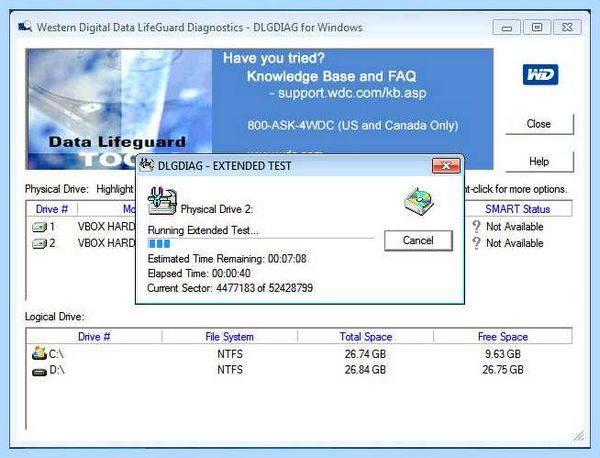The height and width of the screenshot is (458, 600).
Task: Close the DLGDIAG Extended Test dialog
Action: 446,166
